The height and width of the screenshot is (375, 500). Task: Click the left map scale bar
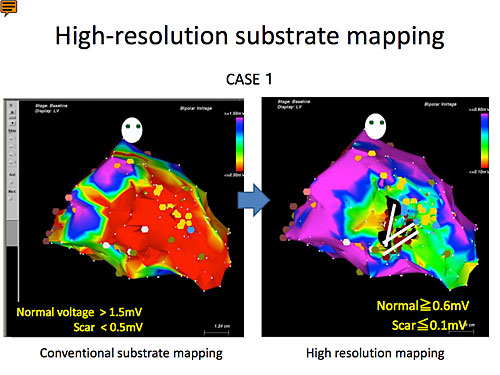point(217,332)
